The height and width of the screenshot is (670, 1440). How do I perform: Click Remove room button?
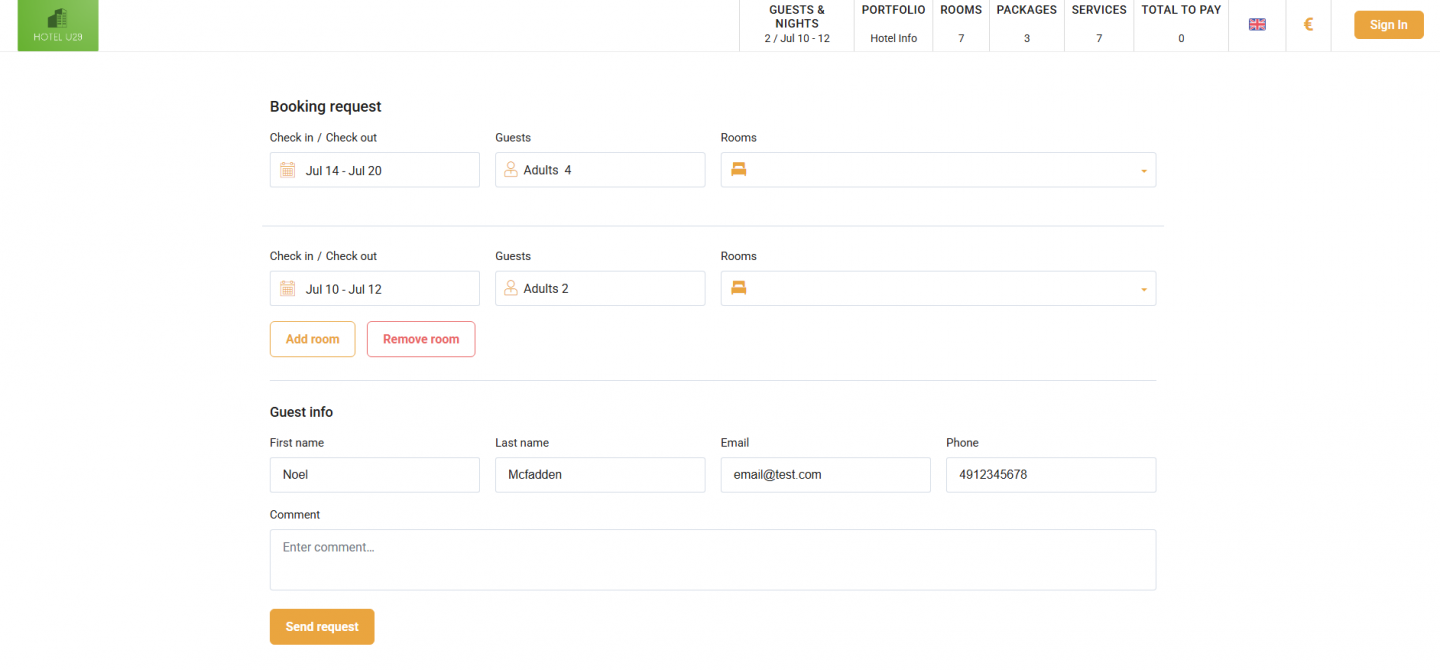[421, 339]
